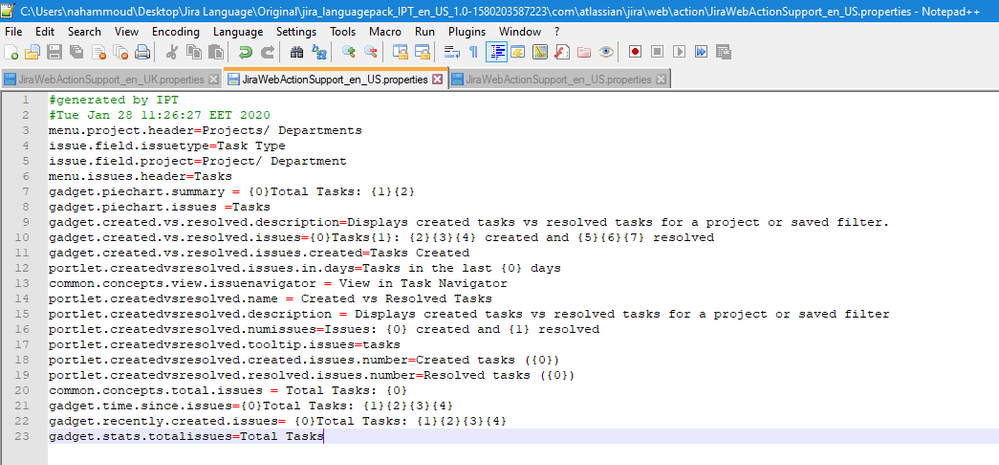Open the Replace dialog icon
Viewport: 999px width, 465px height.
click(x=319, y=52)
